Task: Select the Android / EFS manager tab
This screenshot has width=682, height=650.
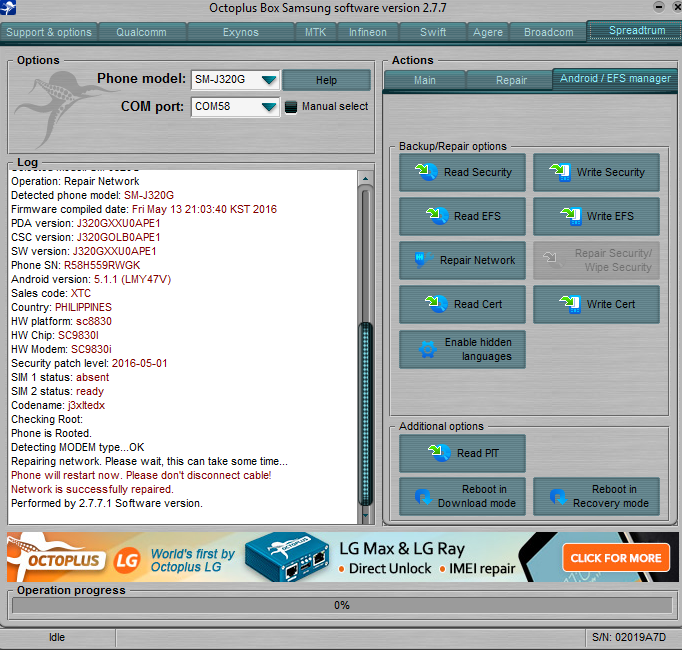Action: click(615, 79)
